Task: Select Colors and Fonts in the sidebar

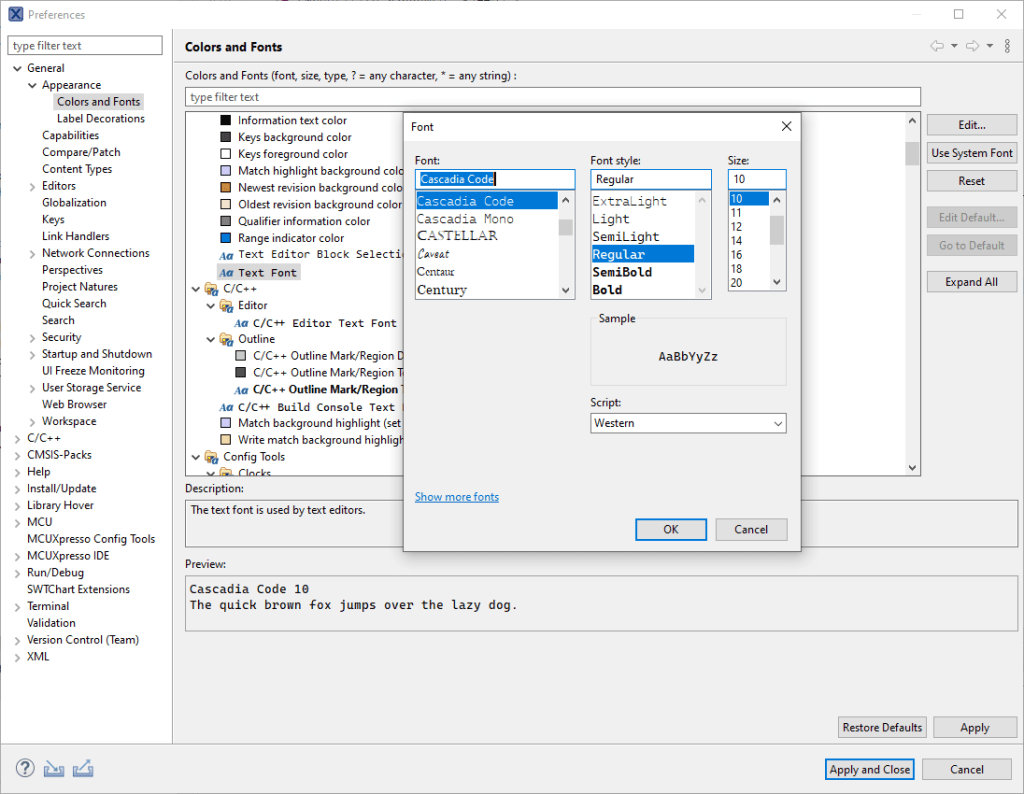Action: [98, 101]
